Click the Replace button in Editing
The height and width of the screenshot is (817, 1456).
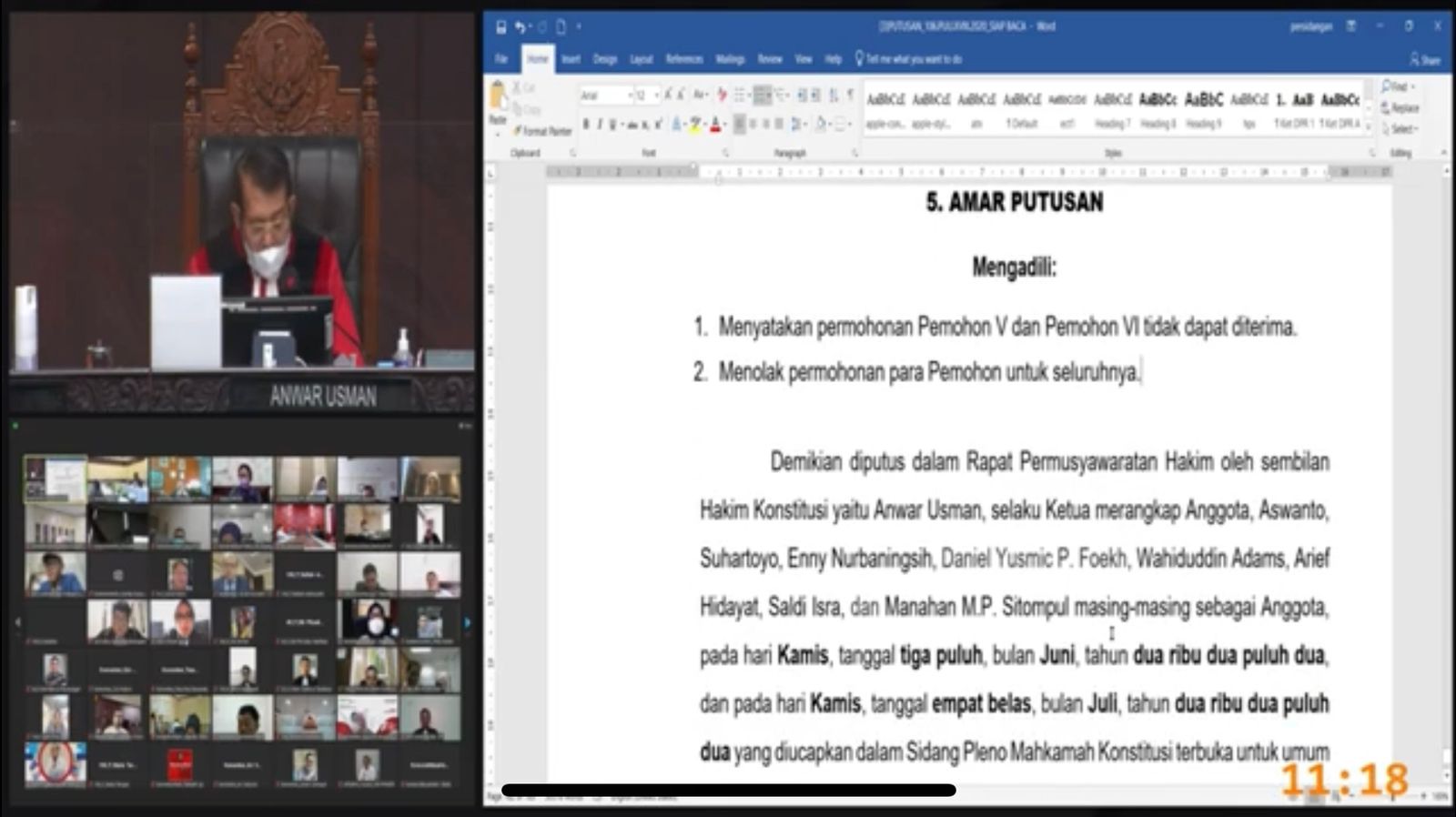click(1400, 108)
